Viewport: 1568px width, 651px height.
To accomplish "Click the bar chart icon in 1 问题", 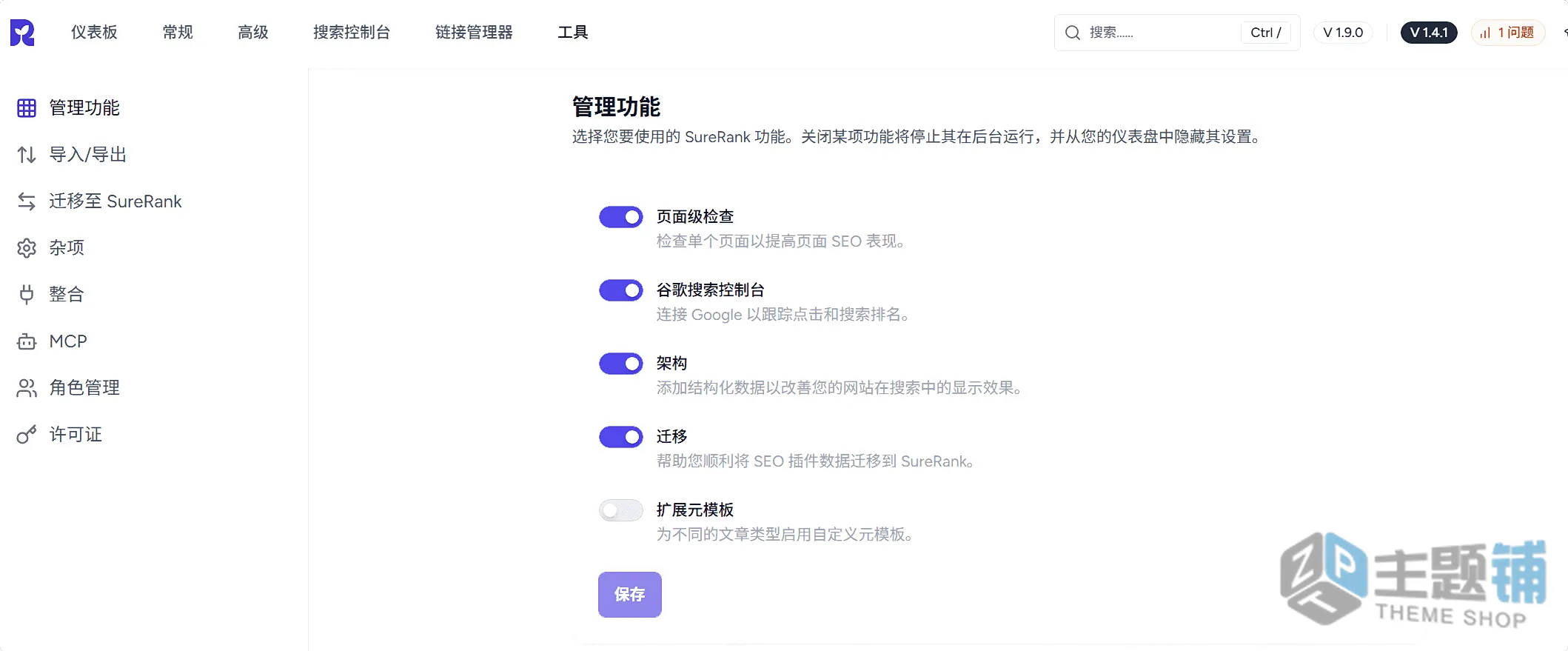I will (1485, 33).
